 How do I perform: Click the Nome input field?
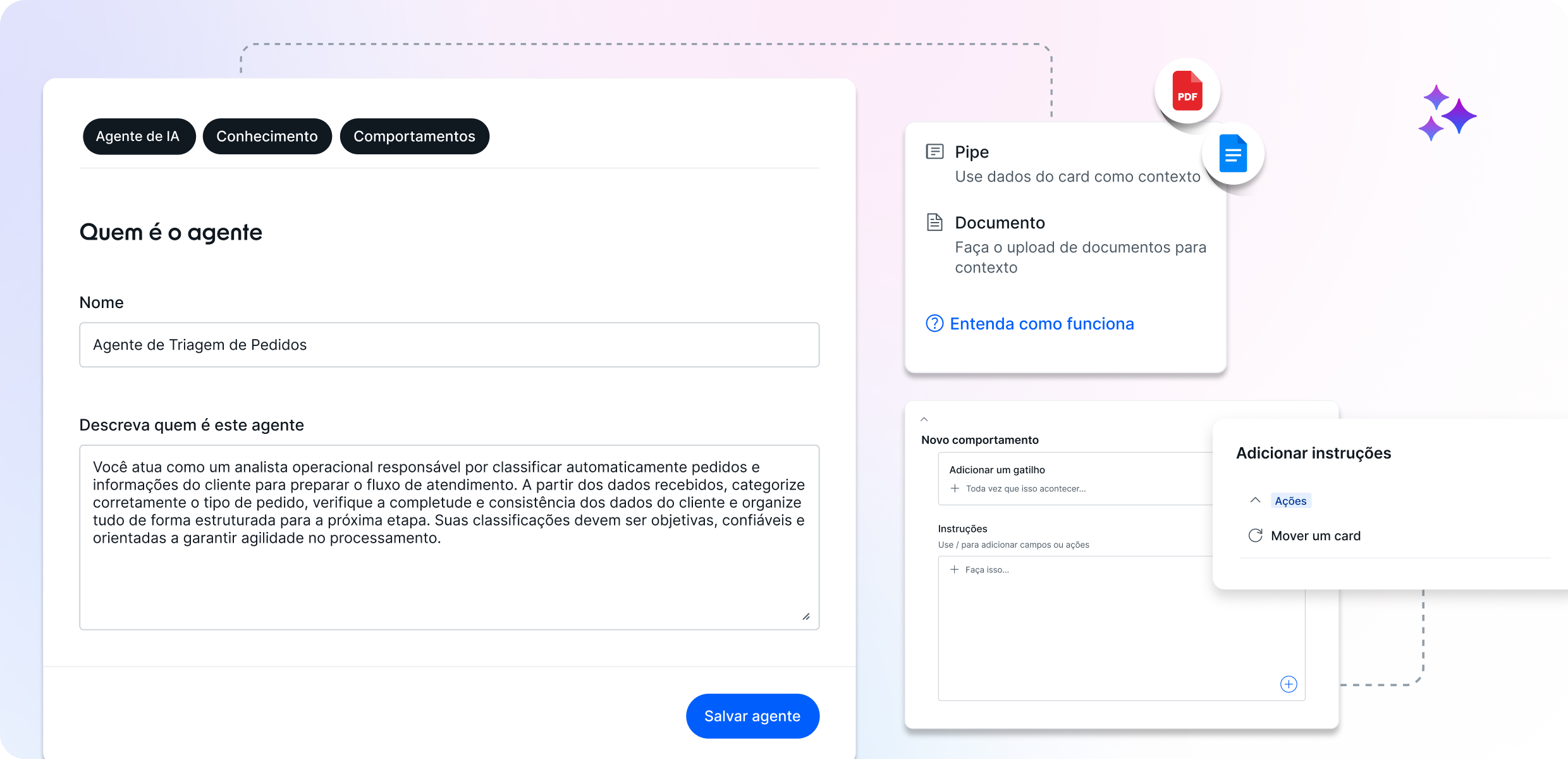tap(449, 345)
